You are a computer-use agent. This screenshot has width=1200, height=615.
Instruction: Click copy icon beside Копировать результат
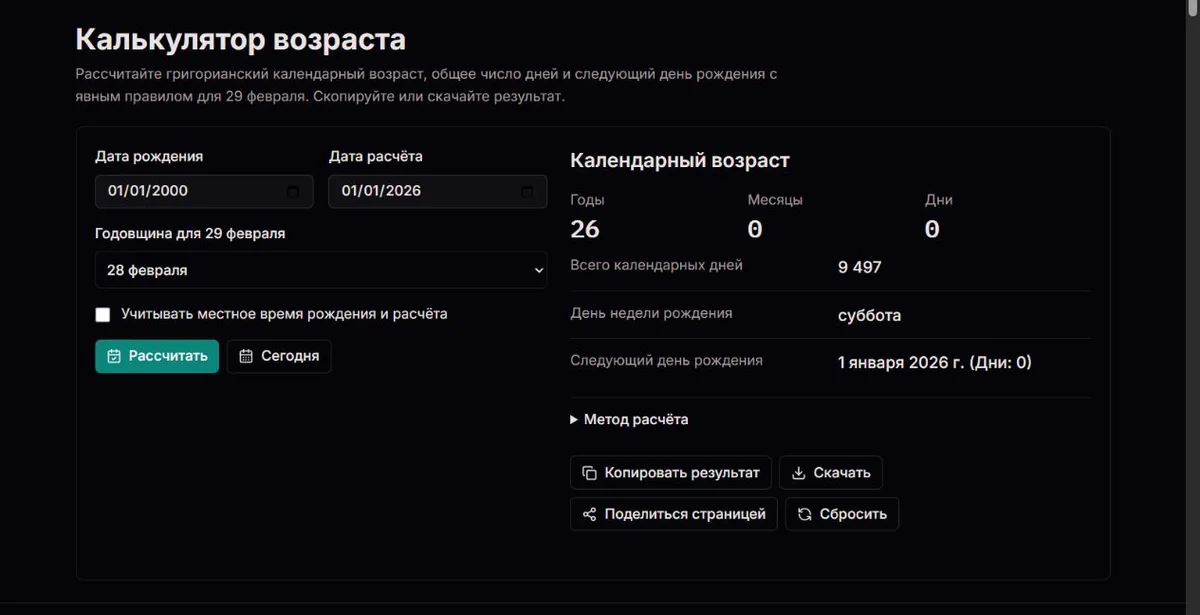tap(590, 473)
